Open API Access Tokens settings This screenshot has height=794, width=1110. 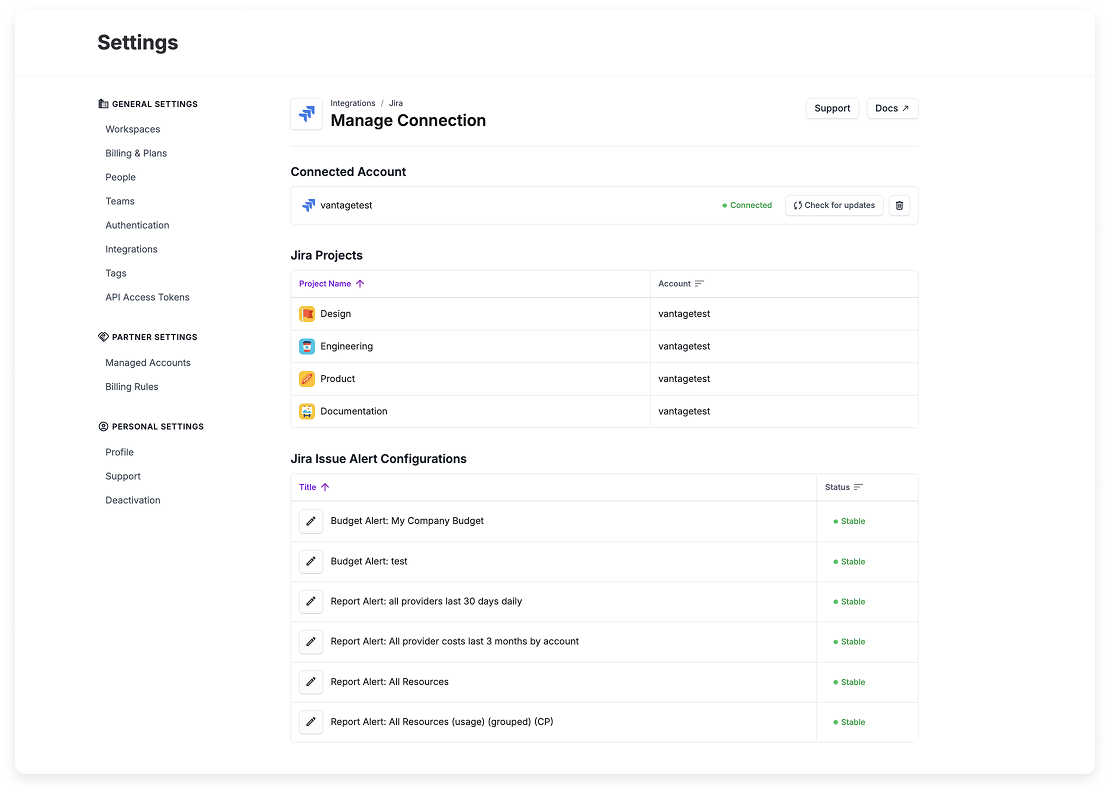tap(147, 298)
